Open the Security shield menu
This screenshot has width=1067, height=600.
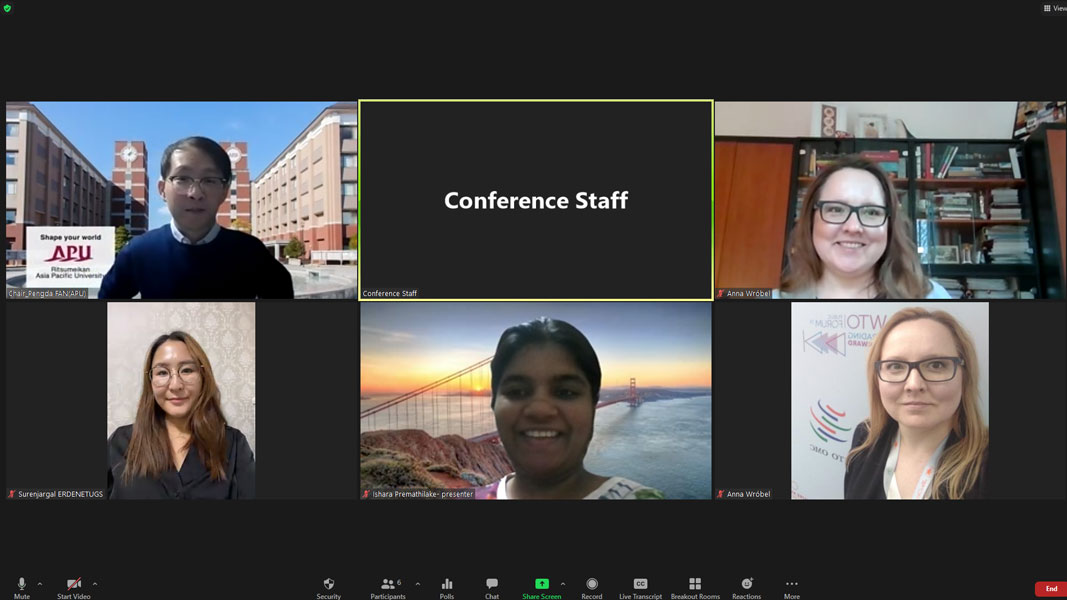[328, 585]
